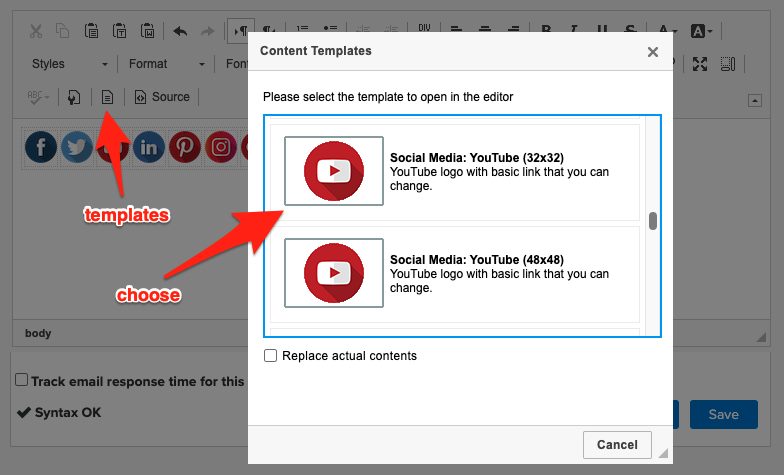Collapse the editor toolbar

756,101
